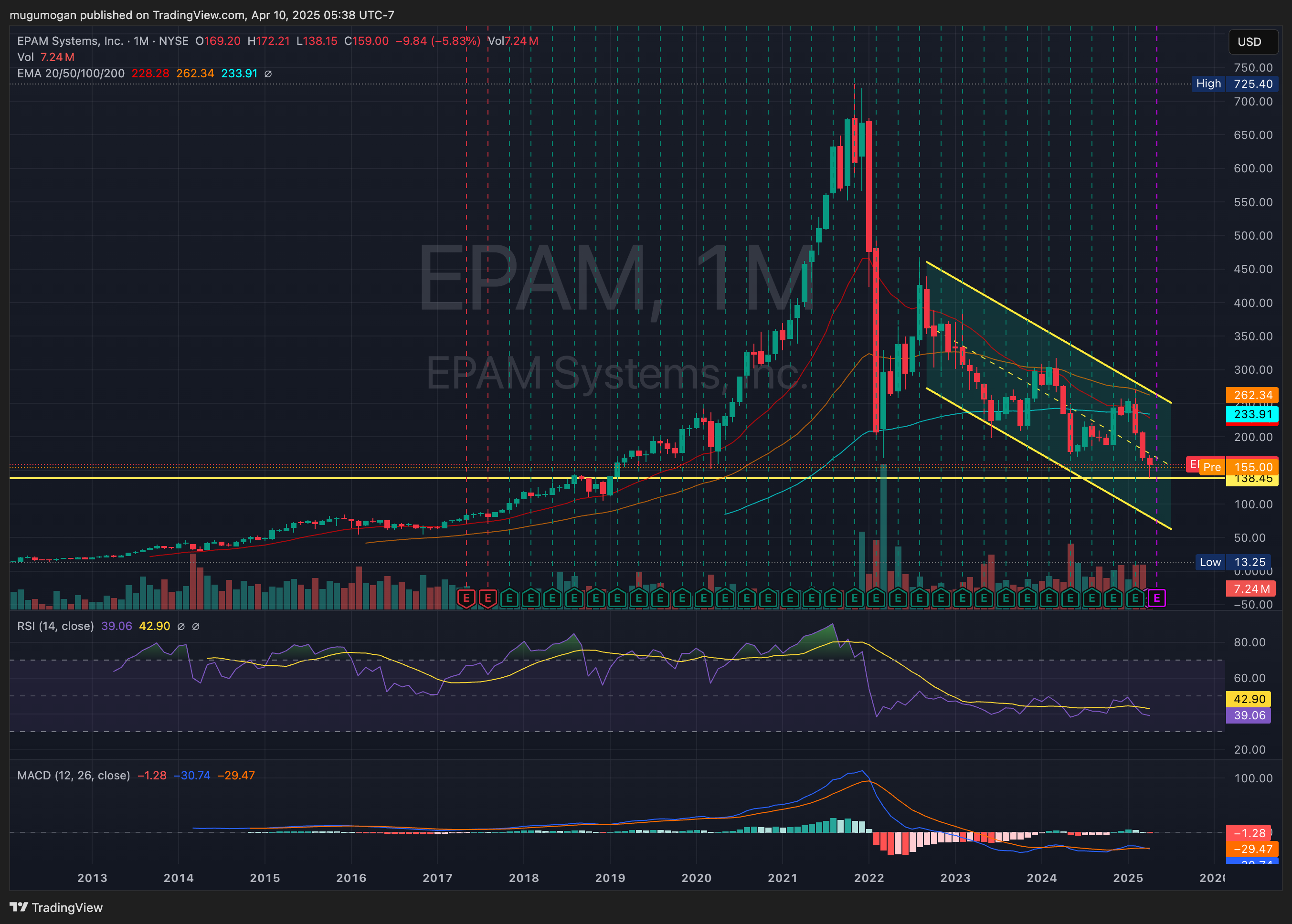Click the first green earnings E marker
The height and width of the screenshot is (924, 1292).
click(x=509, y=598)
